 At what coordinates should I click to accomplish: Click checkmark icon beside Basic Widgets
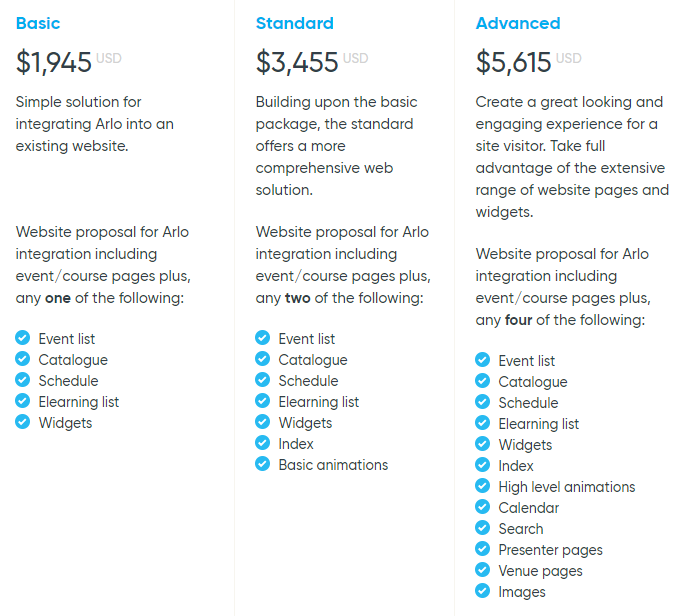pos(23,422)
